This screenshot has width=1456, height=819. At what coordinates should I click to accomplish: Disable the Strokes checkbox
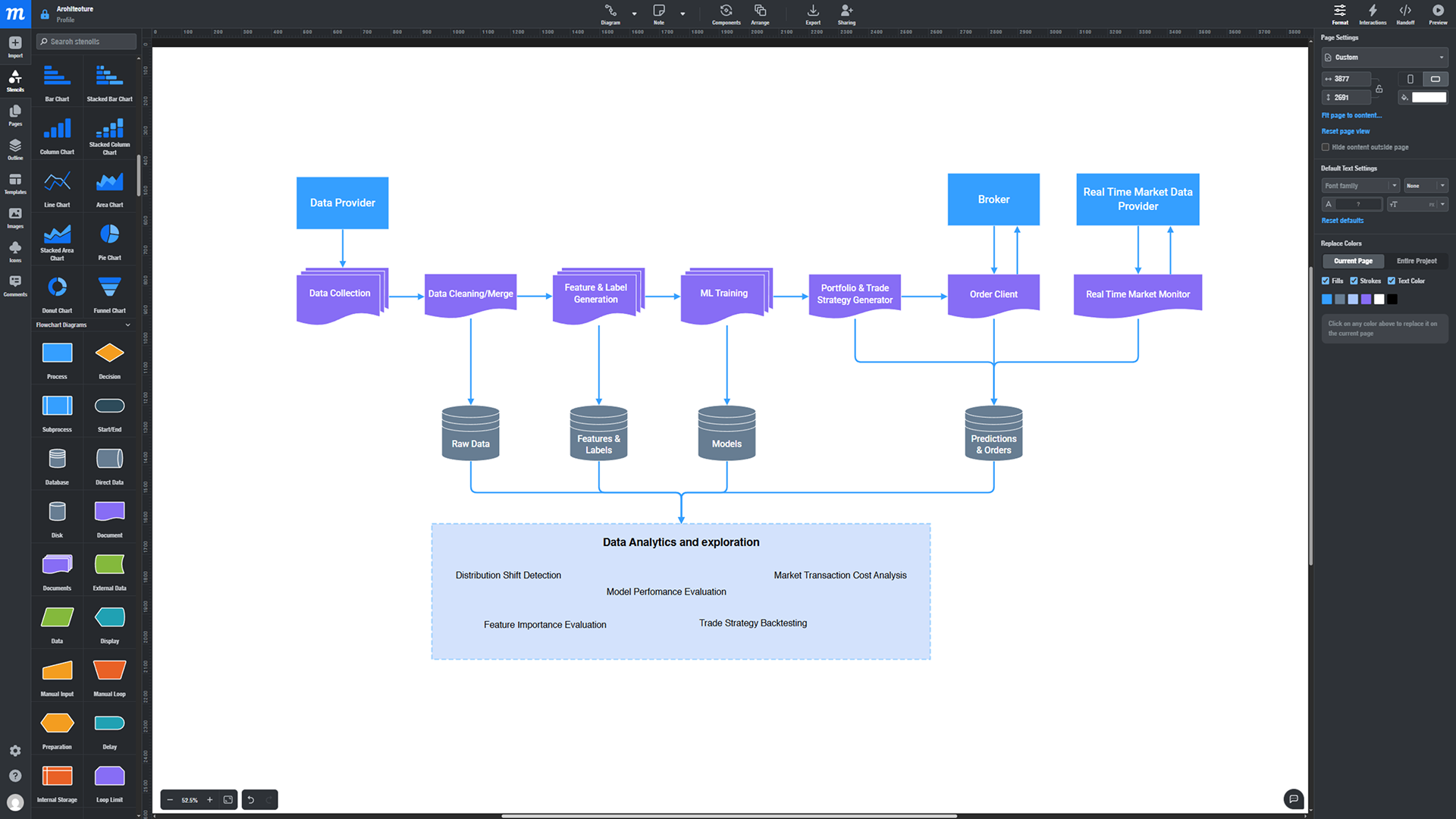coord(1353,281)
